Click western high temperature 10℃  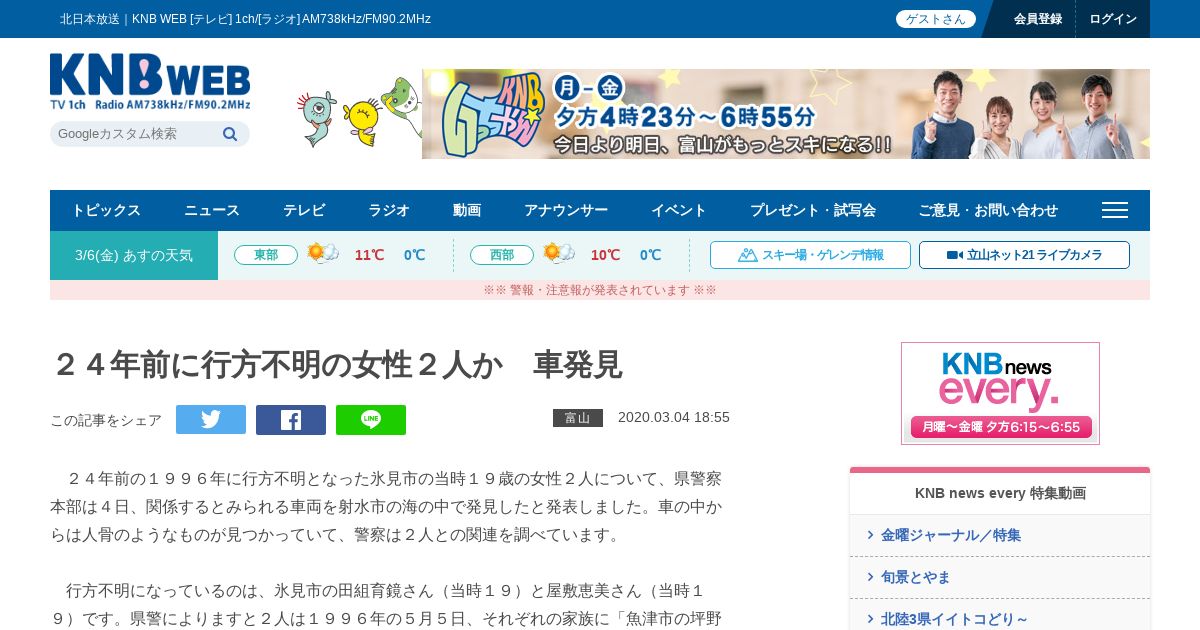point(605,255)
